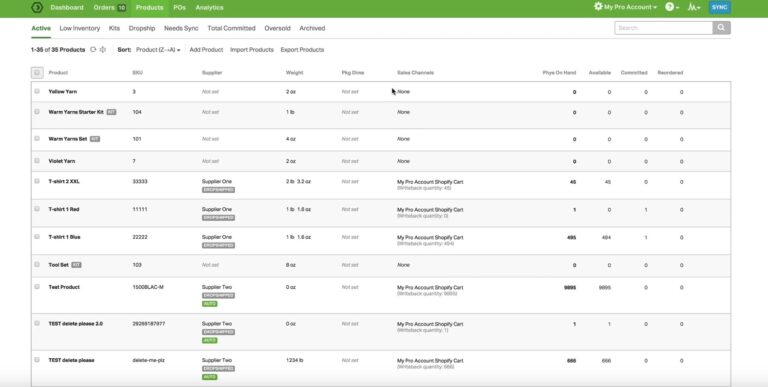
Task: Expand the My Pro Account dropdown
Action: (630, 7)
